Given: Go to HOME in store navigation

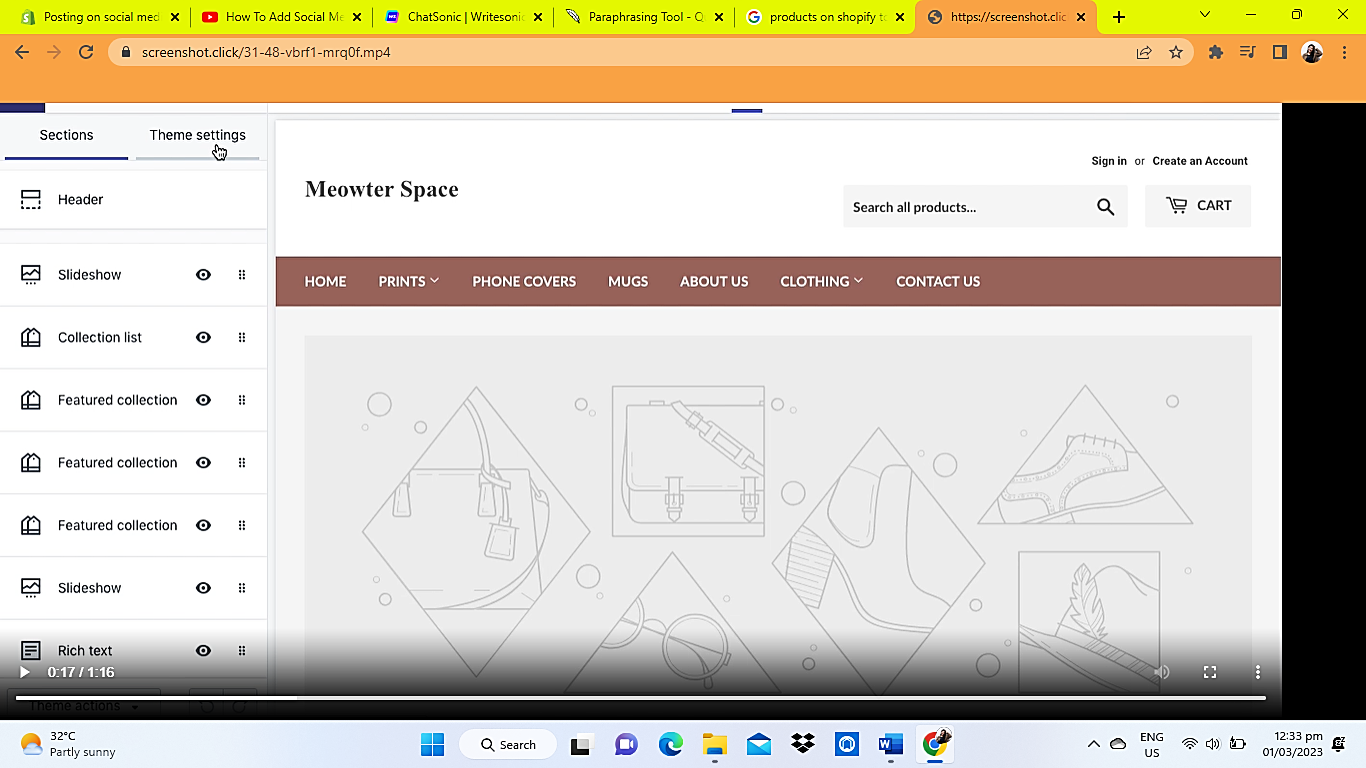Looking at the screenshot, I should pos(325,281).
